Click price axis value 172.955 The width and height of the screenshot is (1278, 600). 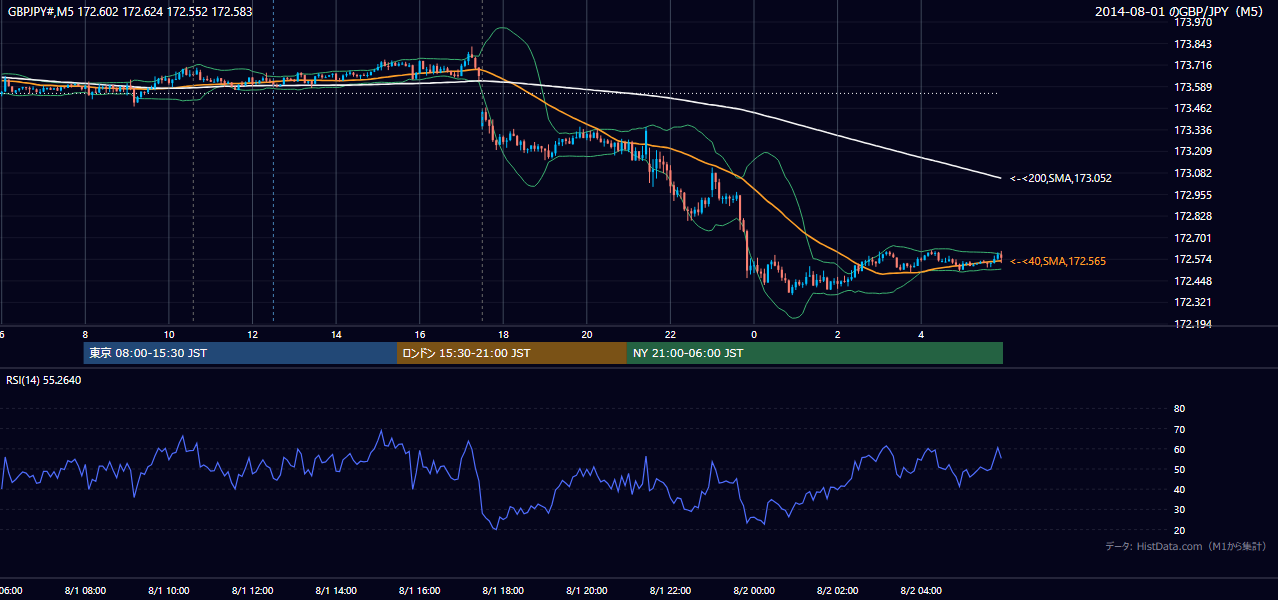point(1193,195)
